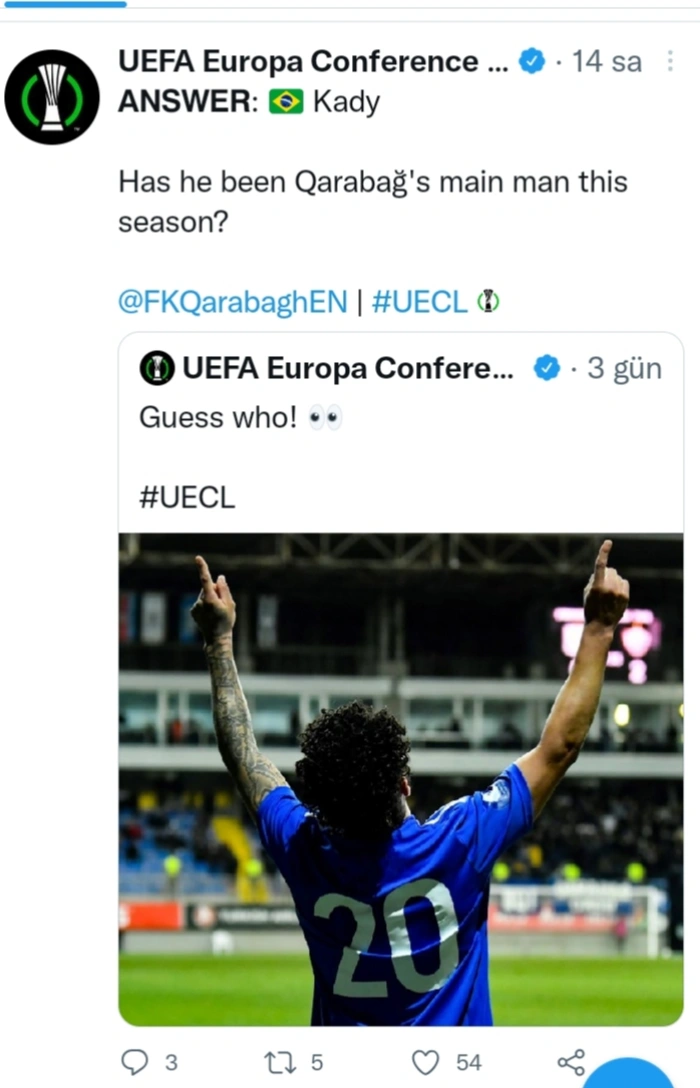The width and height of the screenshot is (700, 1088).
Task: Click the small avatar in the quoted tweet
Action: coord(157,369)
